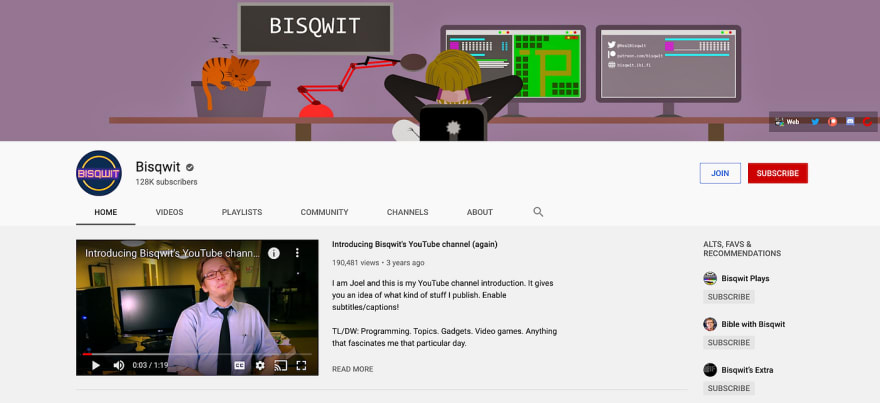Go to the COMMUNITY tab
The width and height of the screenshot is (880, 403).
(324, 212)
